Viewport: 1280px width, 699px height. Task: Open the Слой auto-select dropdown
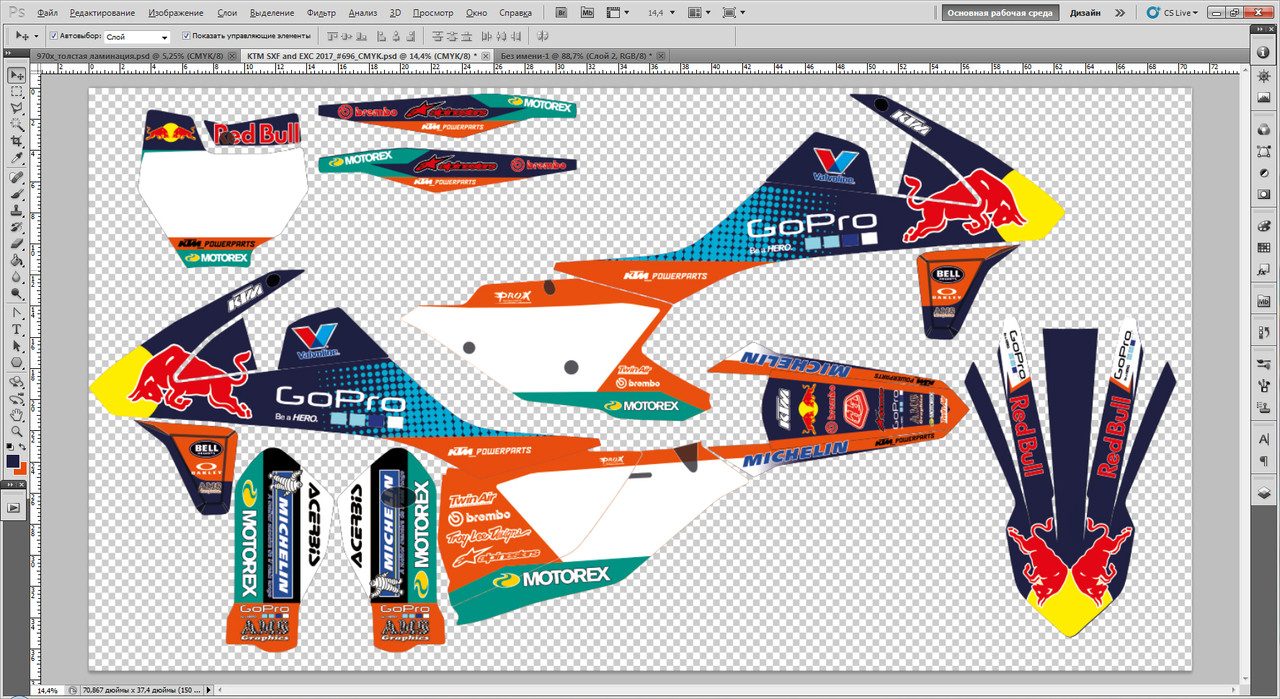click(x=138, y=37)
